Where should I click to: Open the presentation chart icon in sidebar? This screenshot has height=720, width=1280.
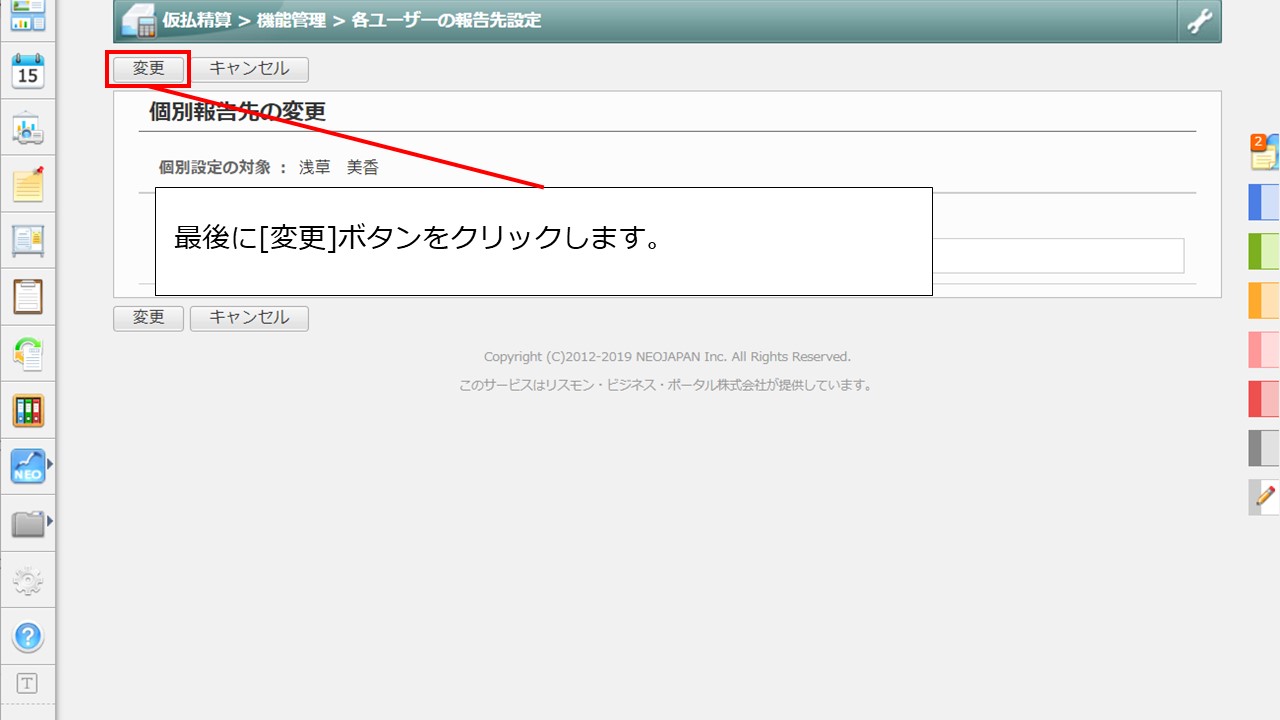pyautogui.click(x=28, y=129)
